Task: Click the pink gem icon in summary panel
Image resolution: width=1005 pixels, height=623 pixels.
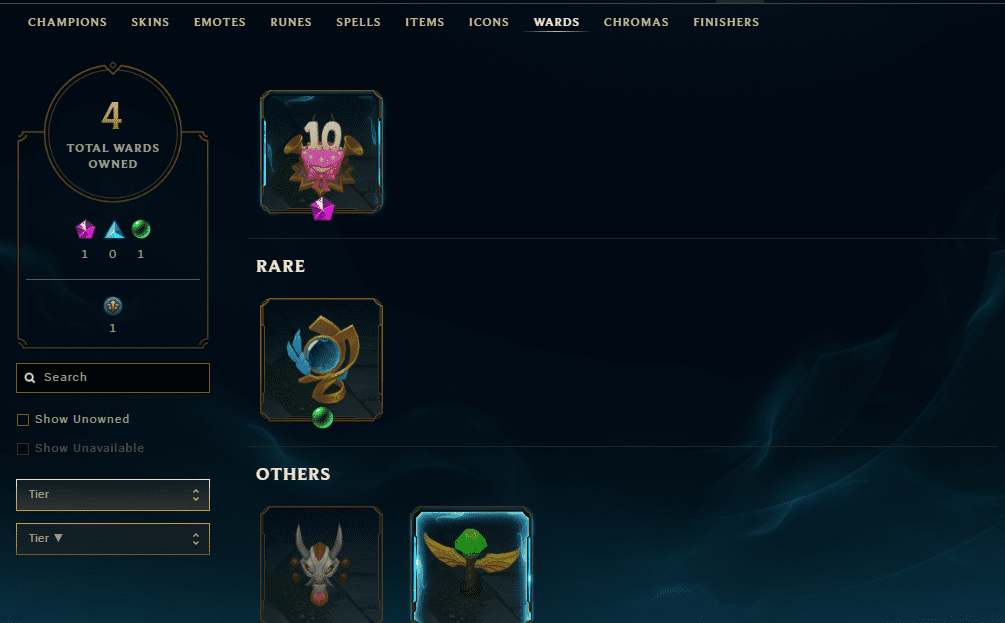Action: [85, 229]
